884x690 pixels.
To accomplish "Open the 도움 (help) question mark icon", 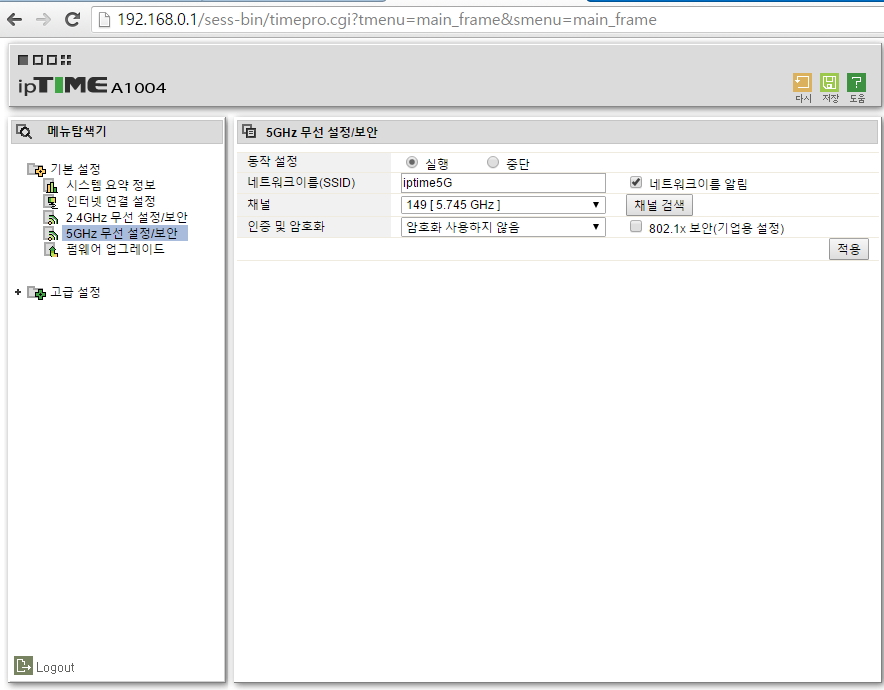I will [856, 82].
